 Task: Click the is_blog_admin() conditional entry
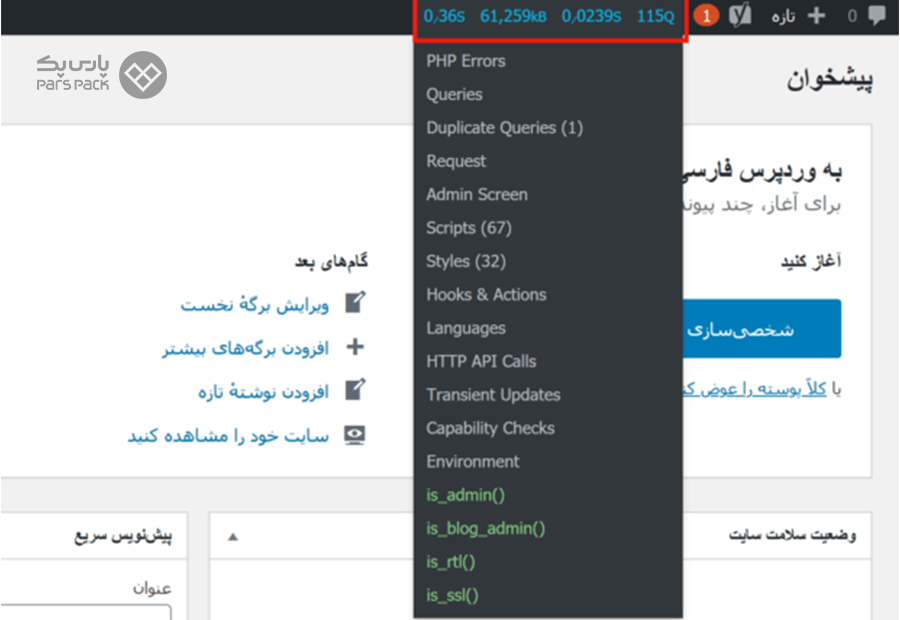486,528
